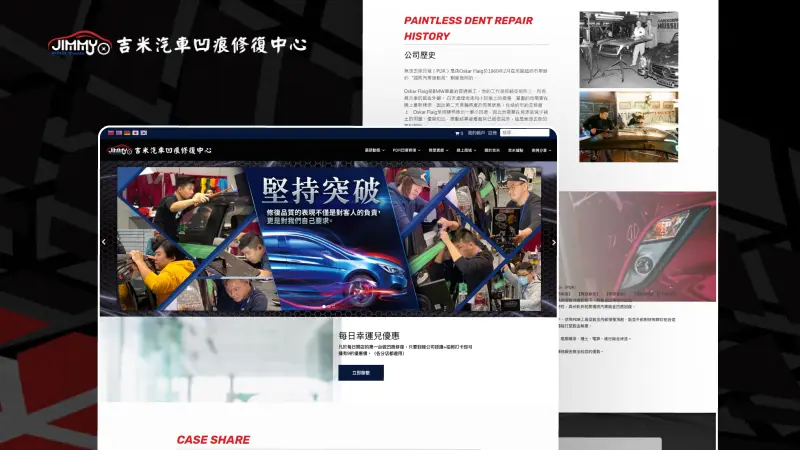Focus the search box in site header

click(524, 133)
